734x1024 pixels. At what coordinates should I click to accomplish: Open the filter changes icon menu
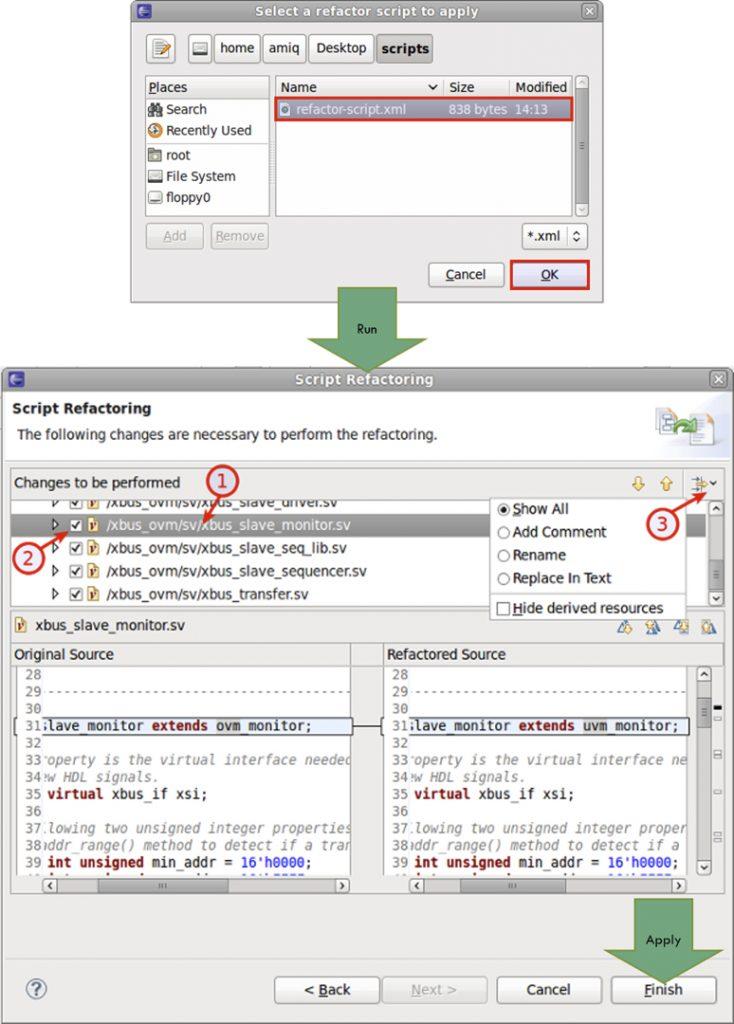pyautogui.click(x=703, y=484)
